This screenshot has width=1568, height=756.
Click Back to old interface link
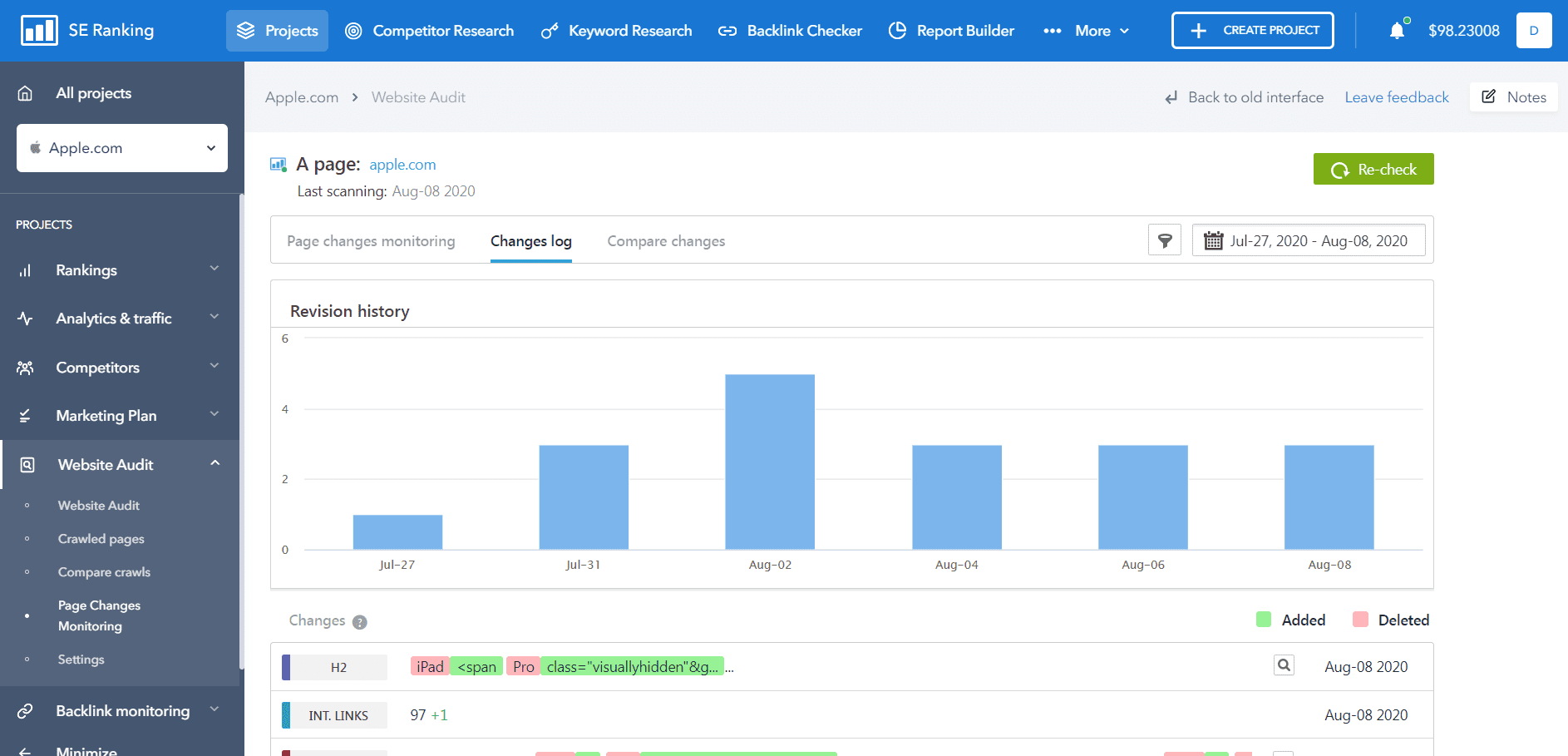click(1255, 97)
